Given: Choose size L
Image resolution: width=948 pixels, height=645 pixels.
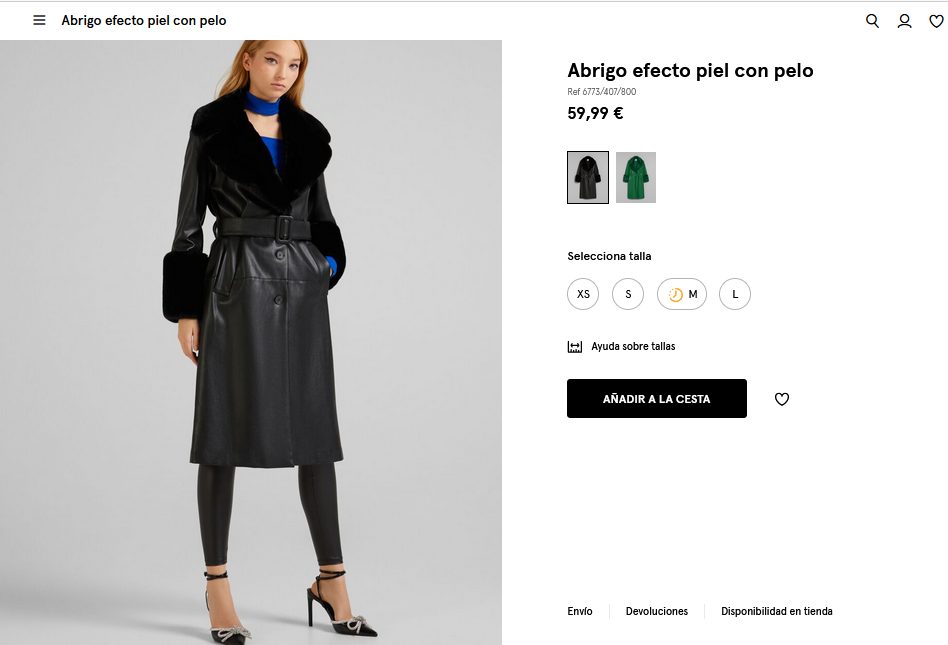Looking at the screenshot, I should [x=735, y=294].
